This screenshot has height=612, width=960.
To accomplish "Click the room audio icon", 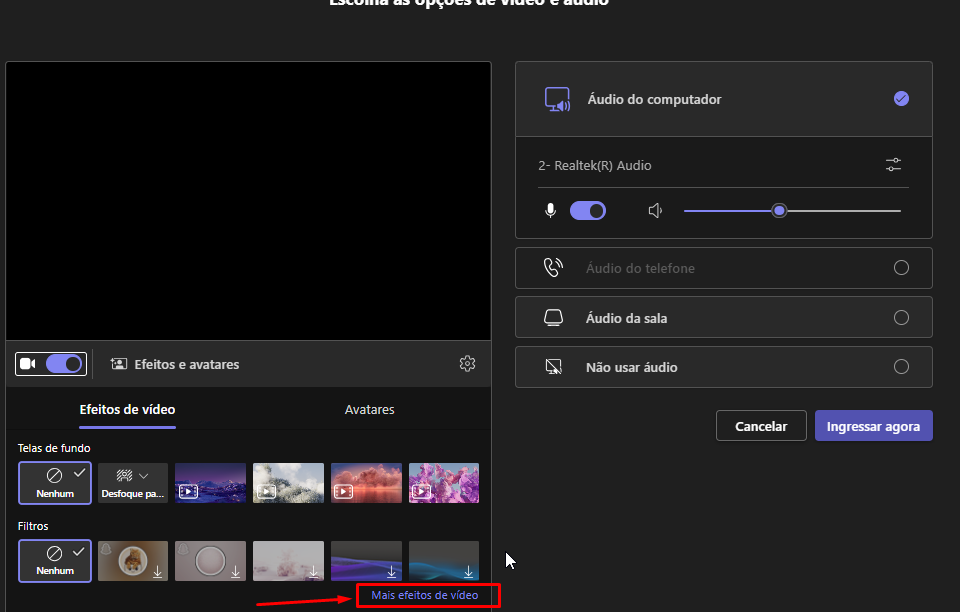I will [553, 318].
